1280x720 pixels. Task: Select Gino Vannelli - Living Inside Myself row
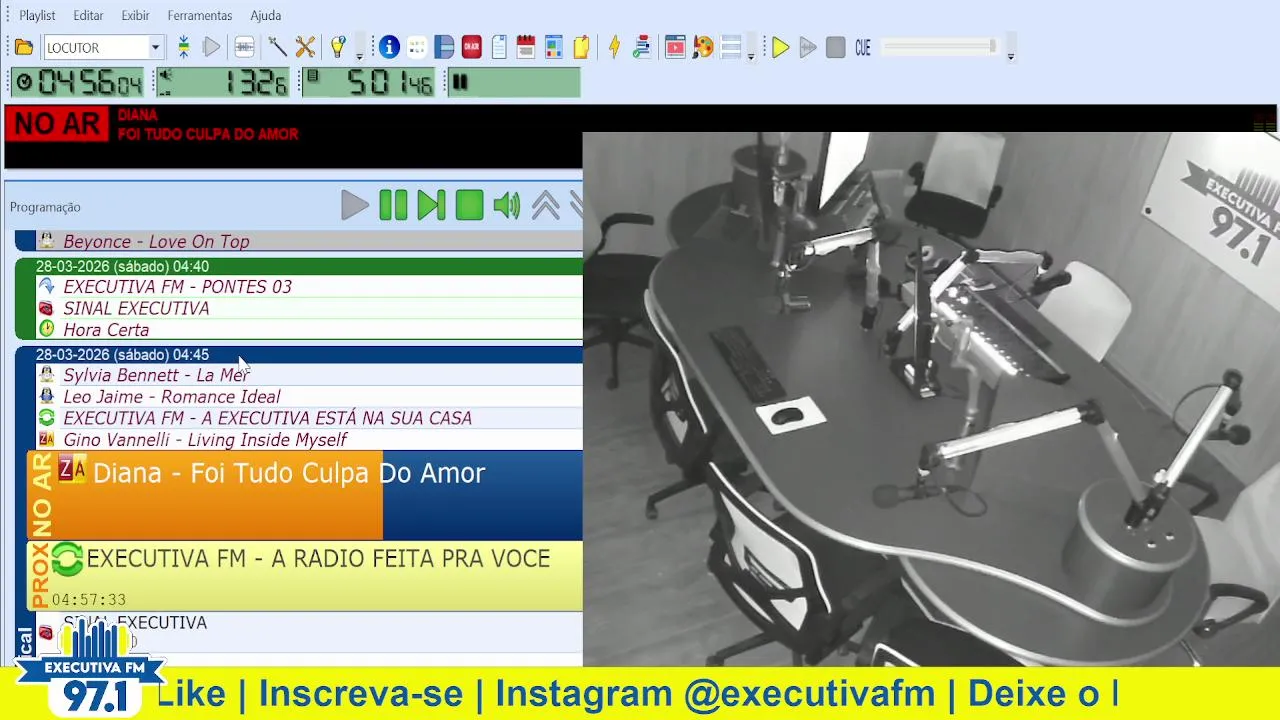(x=308, y=440)
